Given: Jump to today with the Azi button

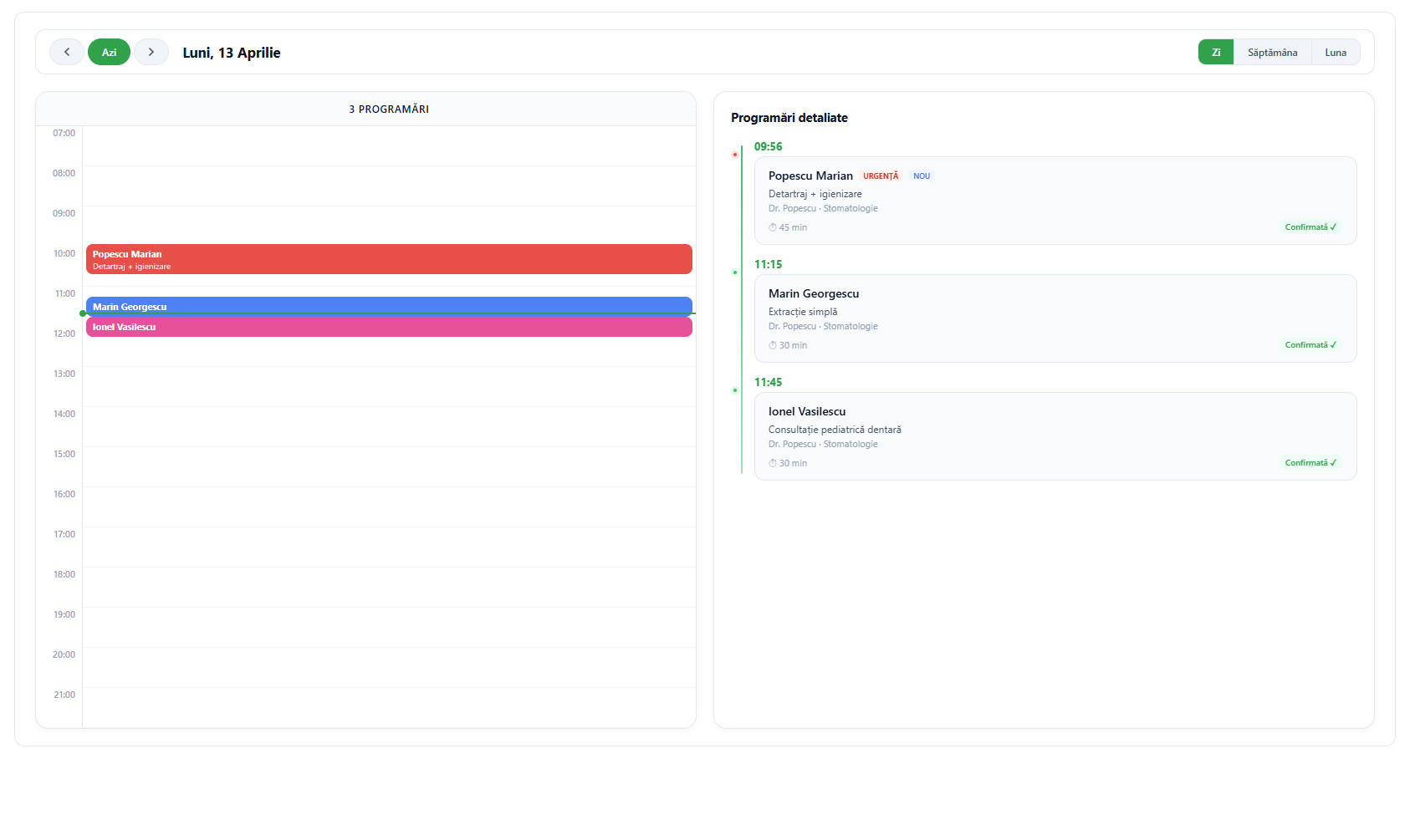Looking at the screenshot, I should (109, 52).
